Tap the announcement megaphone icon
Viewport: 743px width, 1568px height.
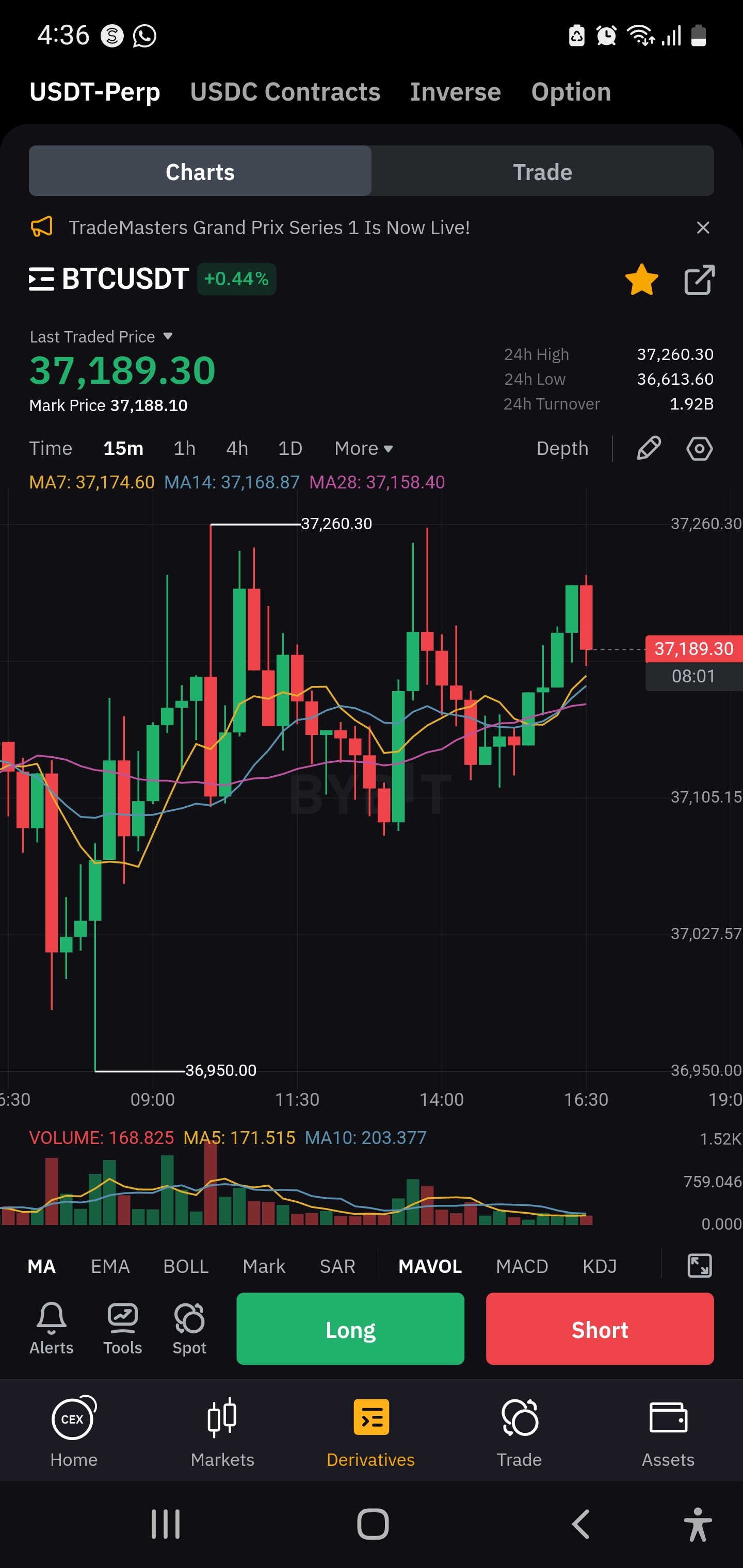41,227
